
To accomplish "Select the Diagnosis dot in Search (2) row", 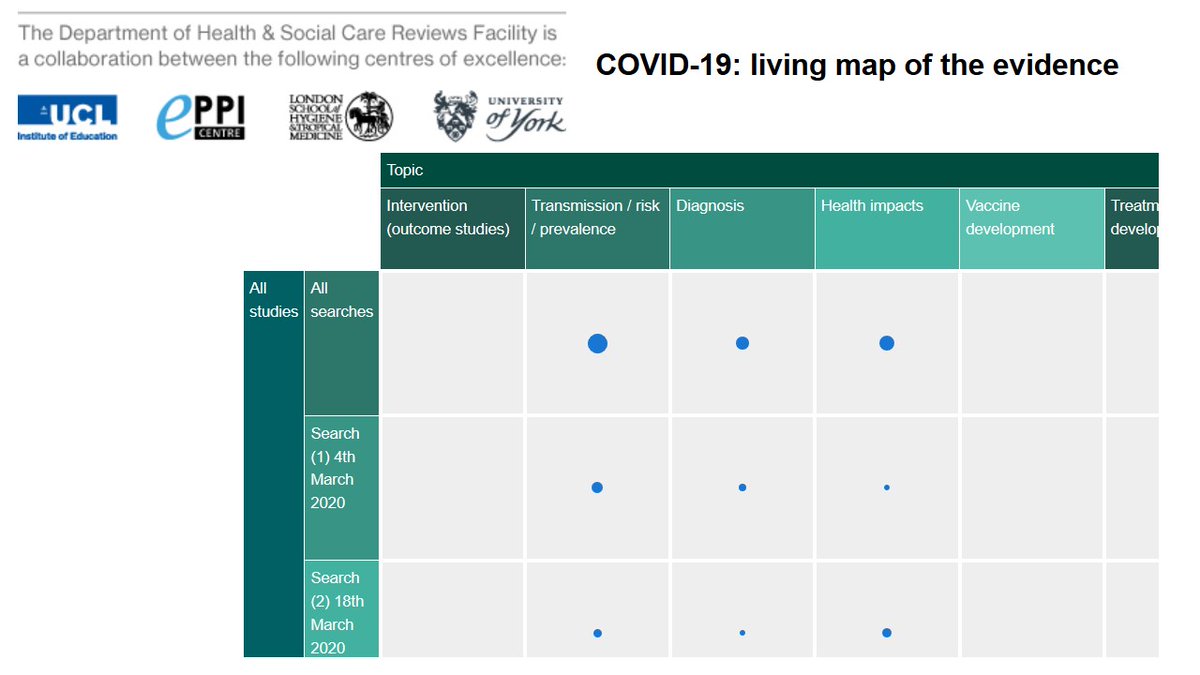I will pyautogui.click(x=742, y=633).
